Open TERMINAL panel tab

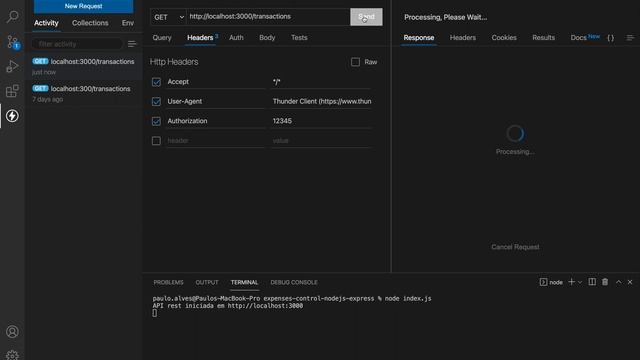pyautogui.click(x=244, y=282)
